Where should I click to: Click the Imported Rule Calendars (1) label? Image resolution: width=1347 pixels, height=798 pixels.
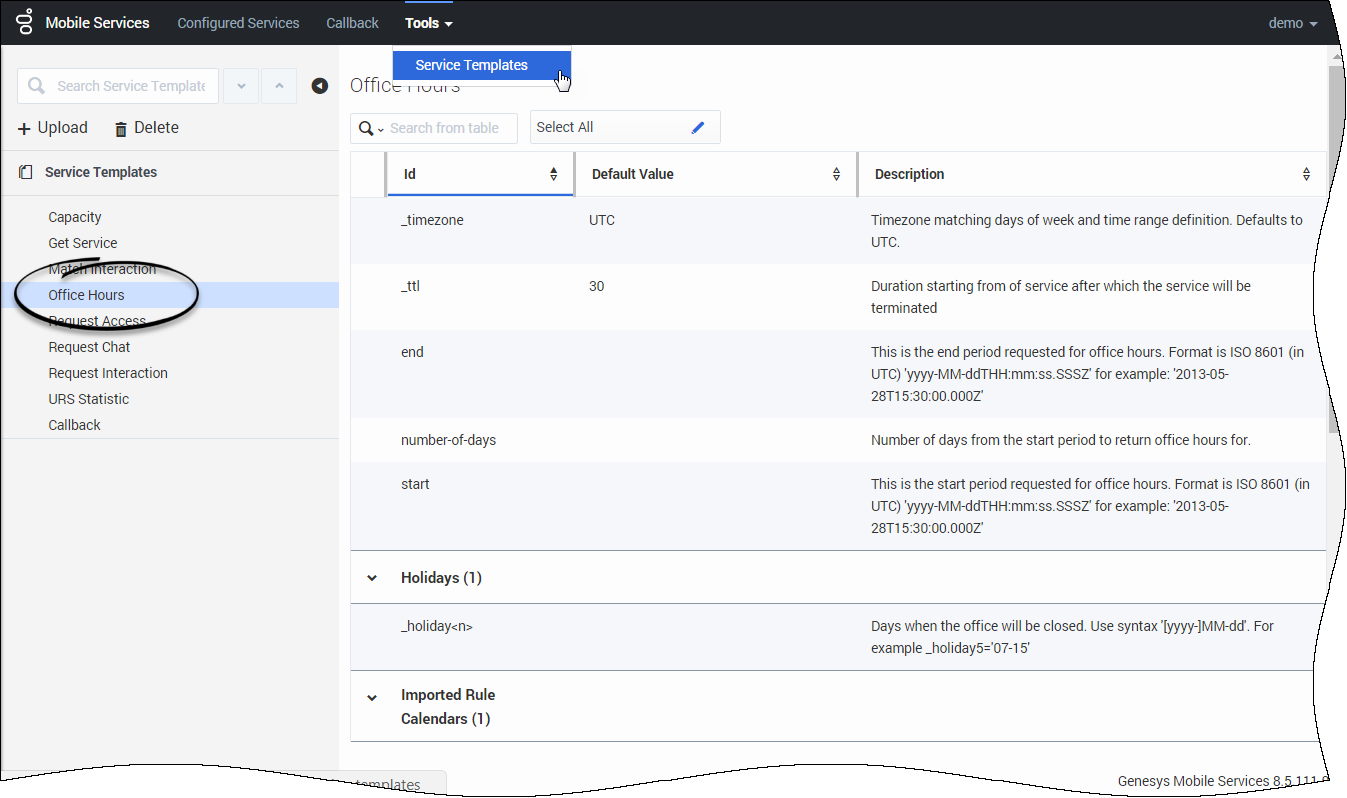point(448,707)
